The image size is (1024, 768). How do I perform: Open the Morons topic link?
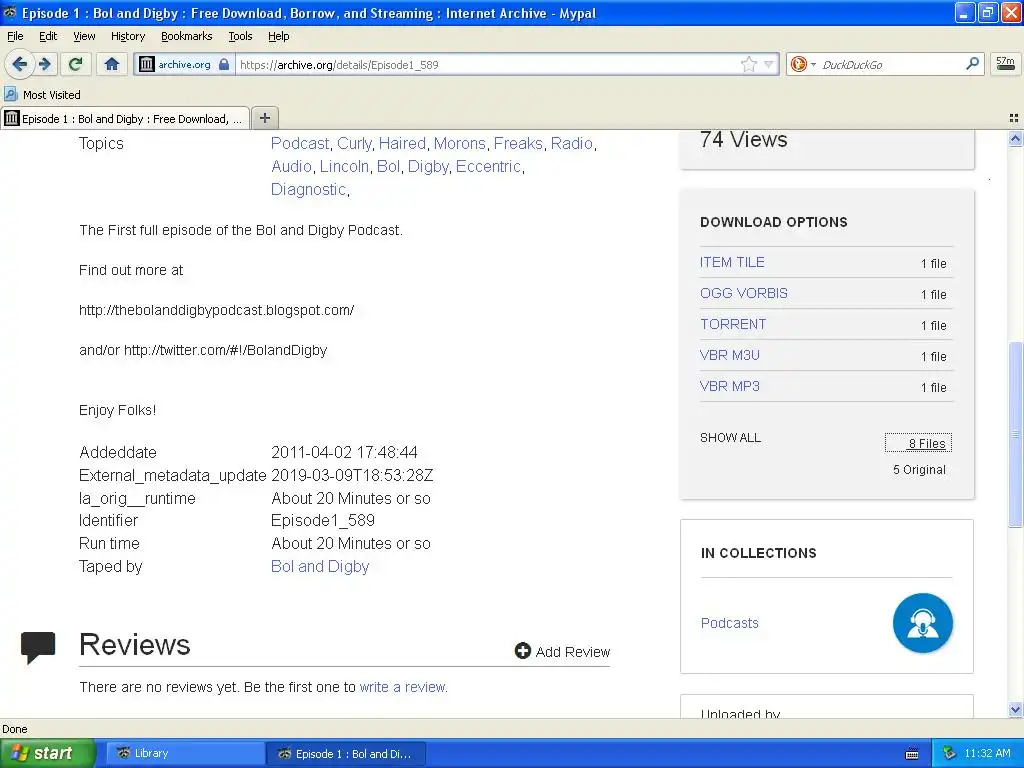tap(460, 143)
